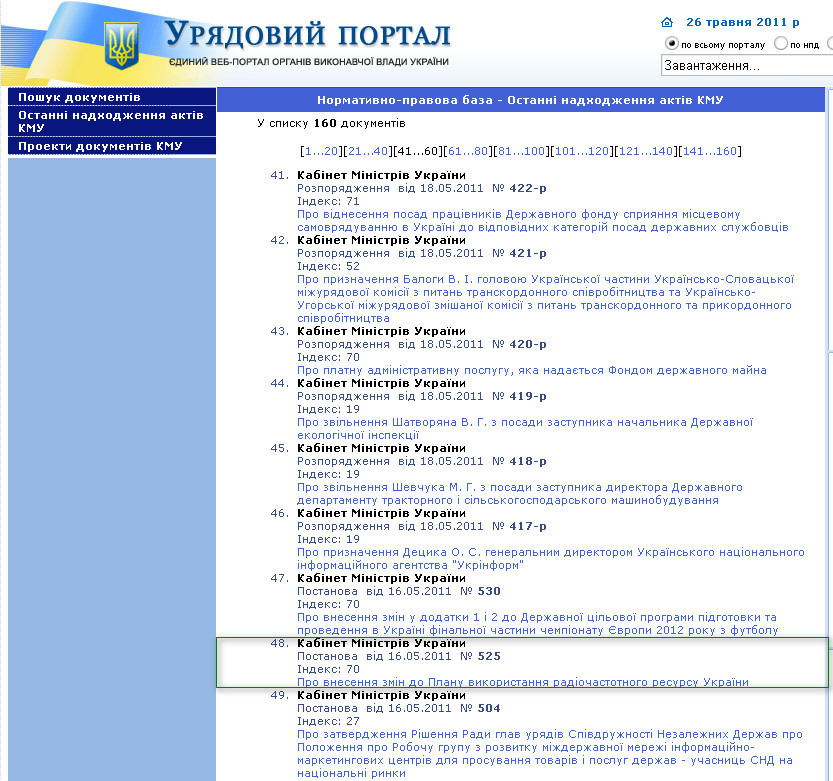Click the home icon beside the date

(667, 22)
